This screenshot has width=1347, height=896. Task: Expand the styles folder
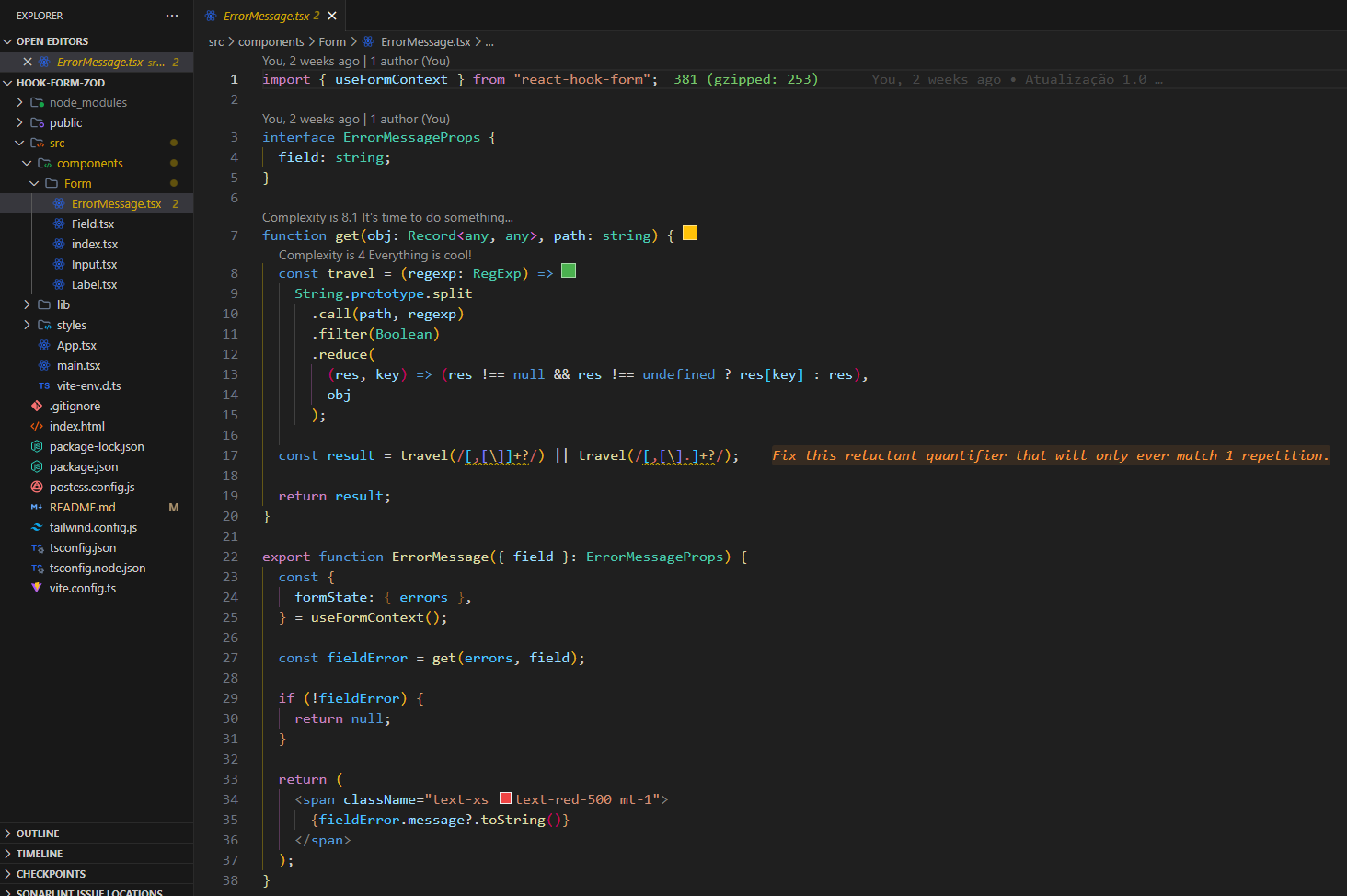[27, 325]
